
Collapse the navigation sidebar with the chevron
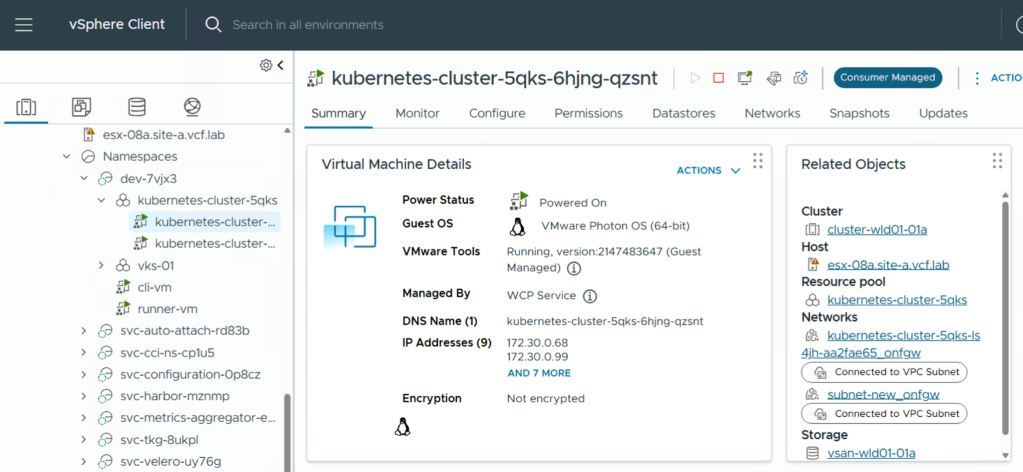coord(281,65)
